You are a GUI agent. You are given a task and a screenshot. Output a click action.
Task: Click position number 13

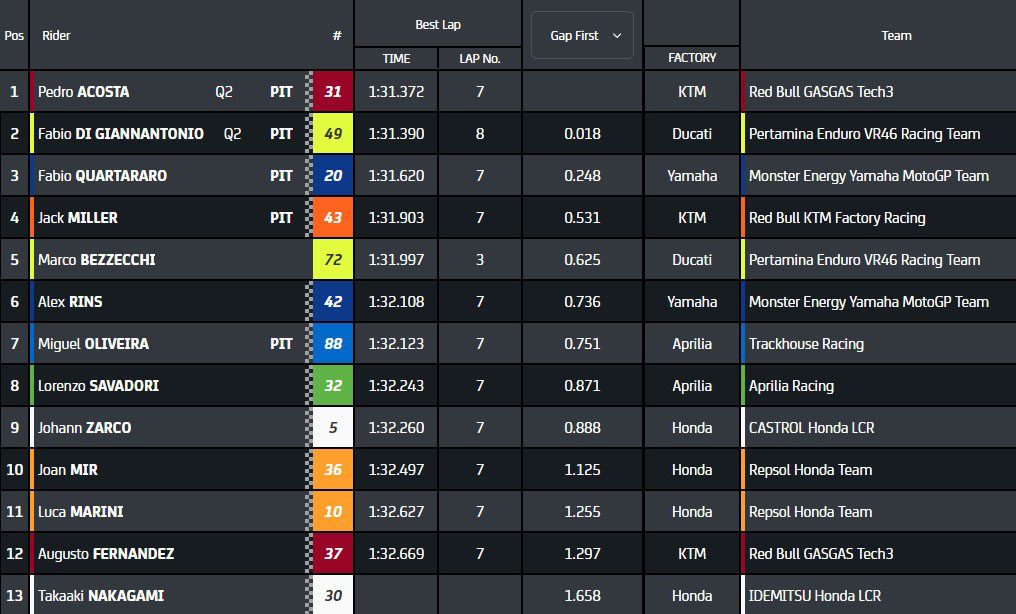tap(14, 596)
